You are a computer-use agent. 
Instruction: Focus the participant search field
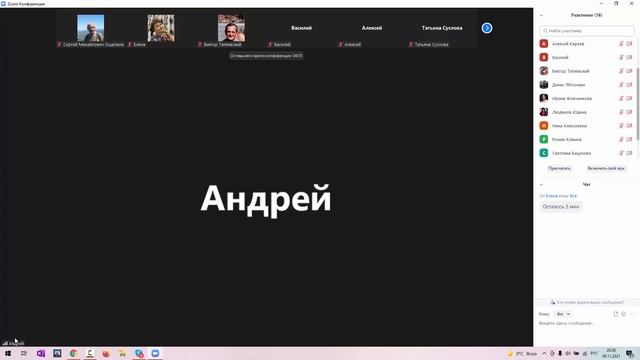[587, 31]
